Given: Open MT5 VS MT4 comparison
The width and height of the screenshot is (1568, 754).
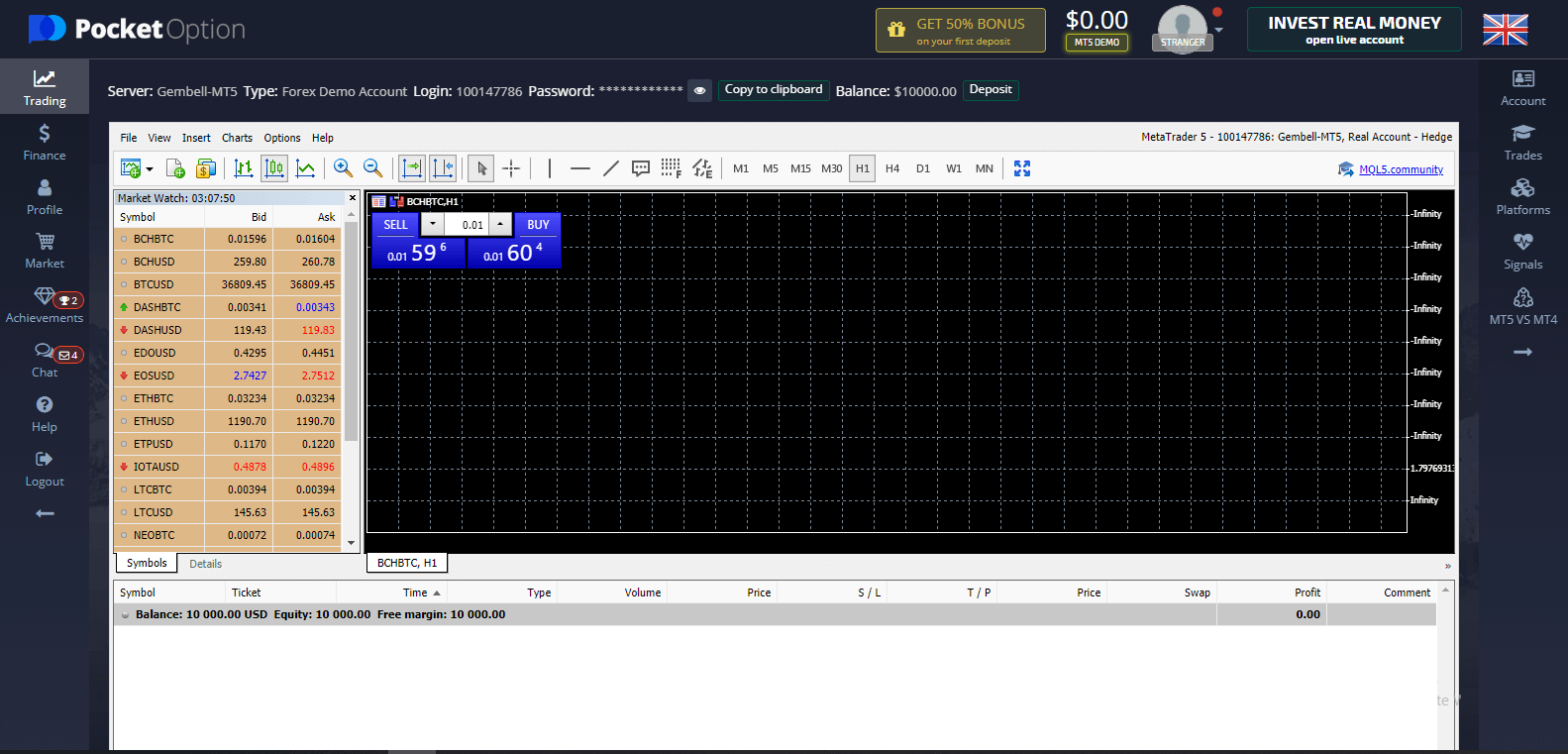Looking at the screenshot, I should click(x=1522, y=306).
